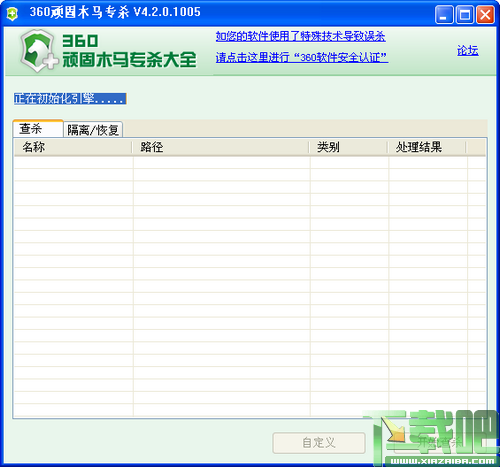
Task: Select the status text 正在初始化引擎
Action: pos(70,99)
